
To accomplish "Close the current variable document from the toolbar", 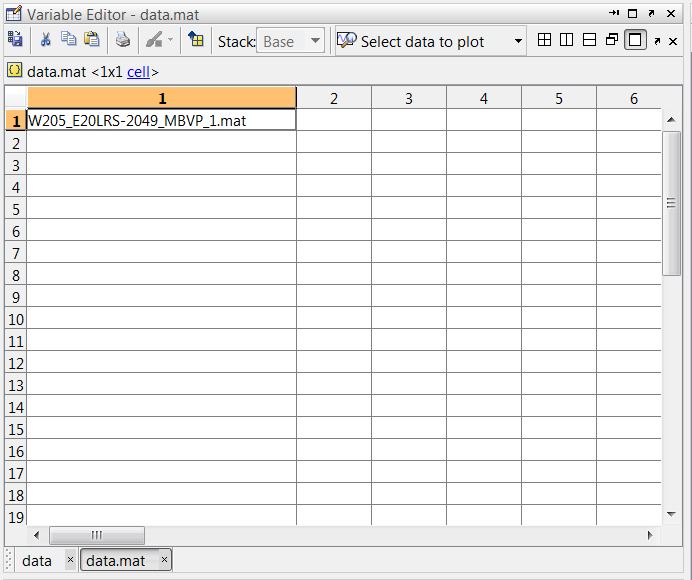I will pyautogui.click(x=673, y=41).
